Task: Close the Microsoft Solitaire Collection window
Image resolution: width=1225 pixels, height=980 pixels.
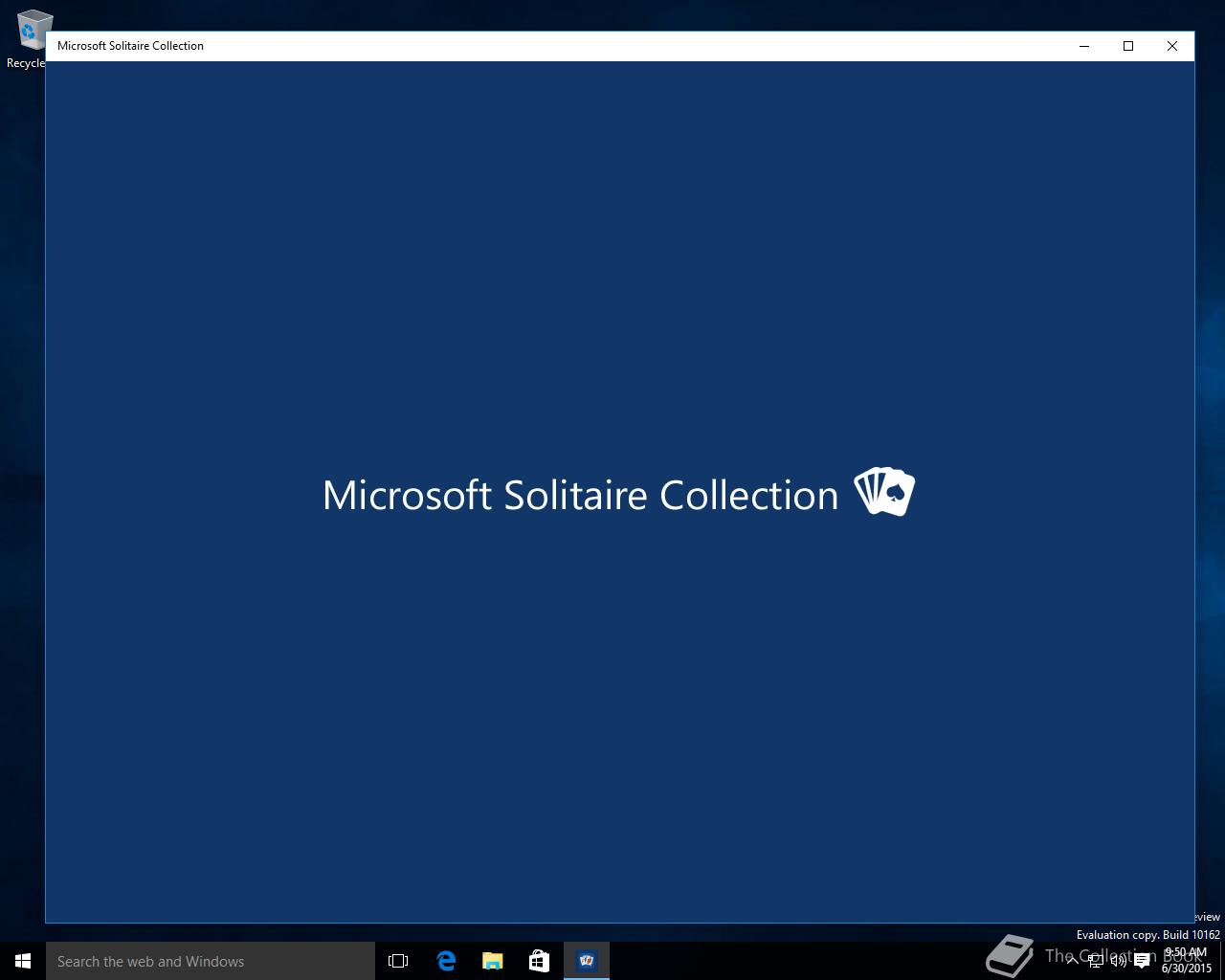Action: point(1172,46)
